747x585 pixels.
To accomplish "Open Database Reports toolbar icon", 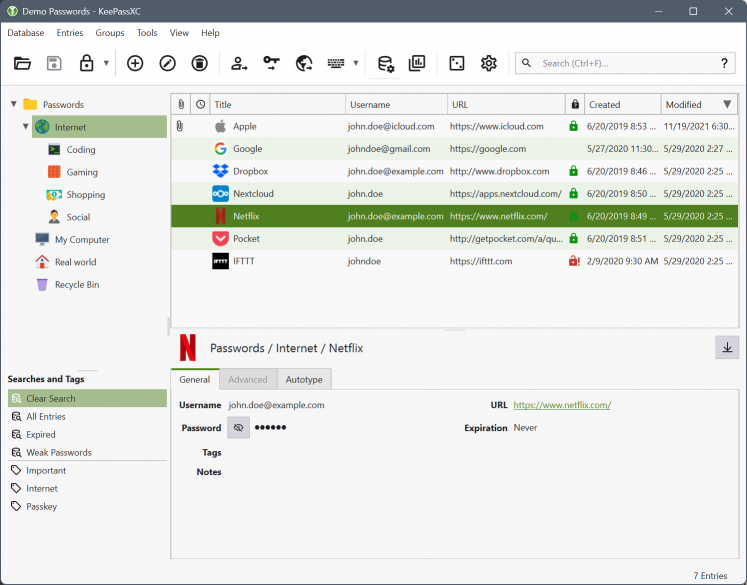I will coord(417,63).
